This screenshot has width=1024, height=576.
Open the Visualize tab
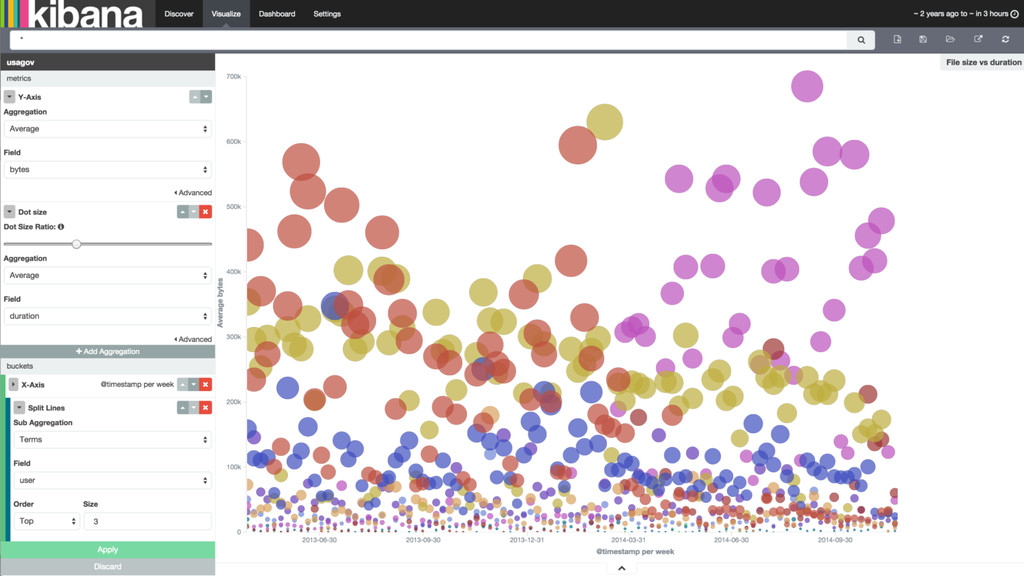click(226, 14)
